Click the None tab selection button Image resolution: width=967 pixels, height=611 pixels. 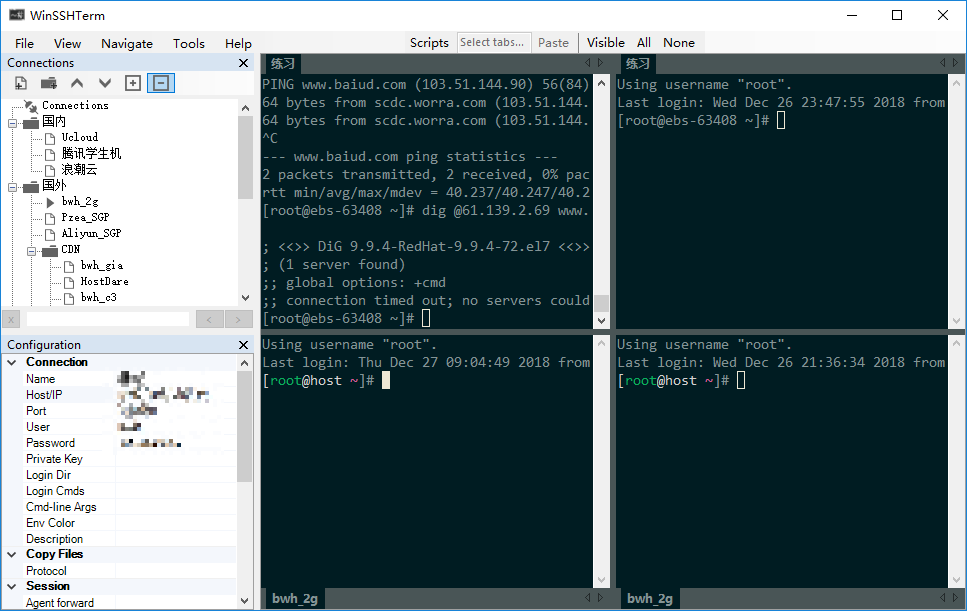679,43
